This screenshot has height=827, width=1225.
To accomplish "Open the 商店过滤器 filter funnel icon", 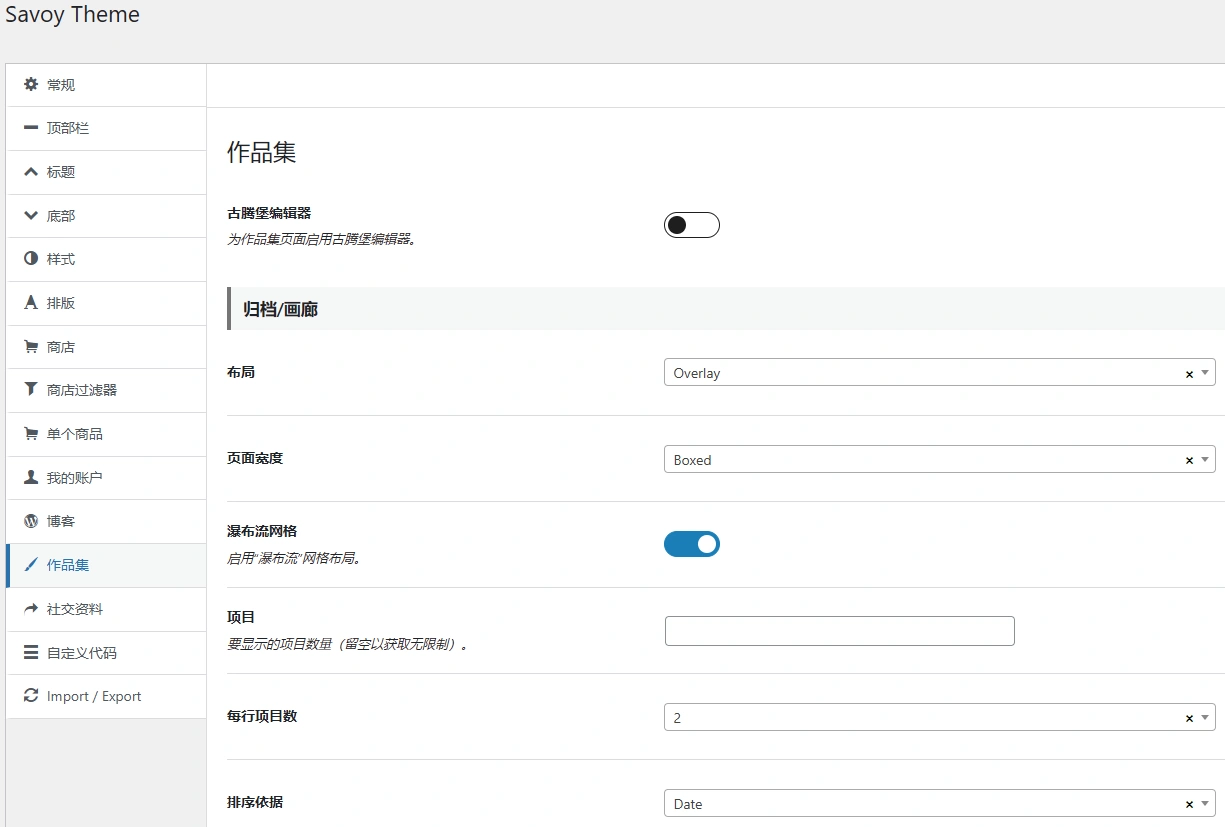I will pyautogui.click(x=30, y=390).
